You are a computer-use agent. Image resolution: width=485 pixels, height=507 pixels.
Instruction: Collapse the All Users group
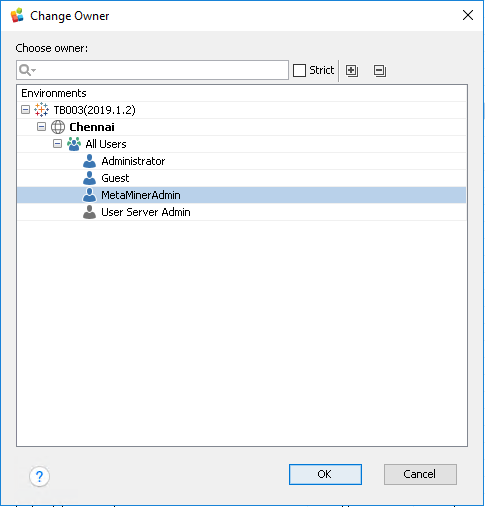tap(57, 144)
